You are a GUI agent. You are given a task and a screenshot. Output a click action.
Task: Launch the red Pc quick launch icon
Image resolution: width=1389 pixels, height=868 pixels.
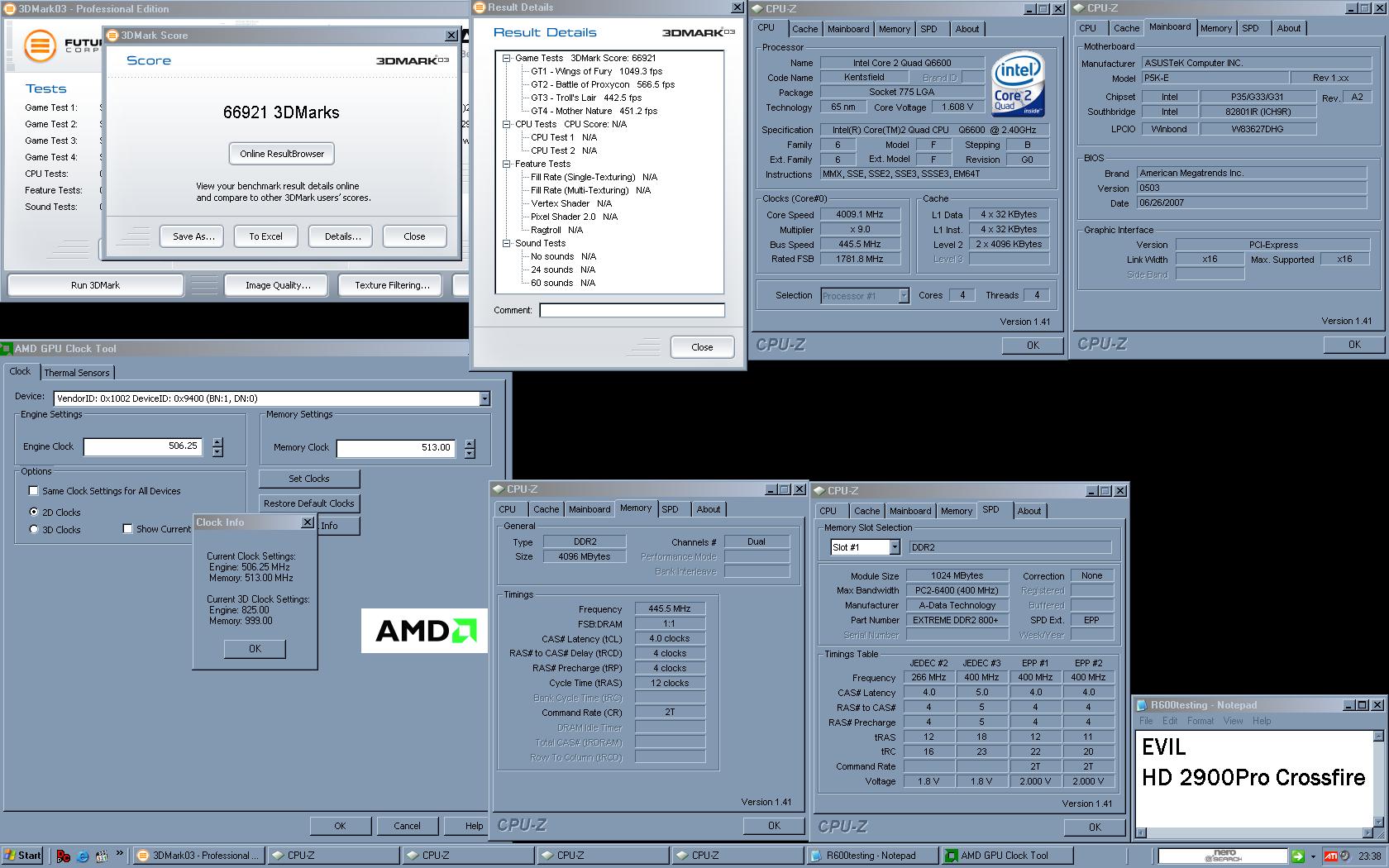[x=64, y=856]
